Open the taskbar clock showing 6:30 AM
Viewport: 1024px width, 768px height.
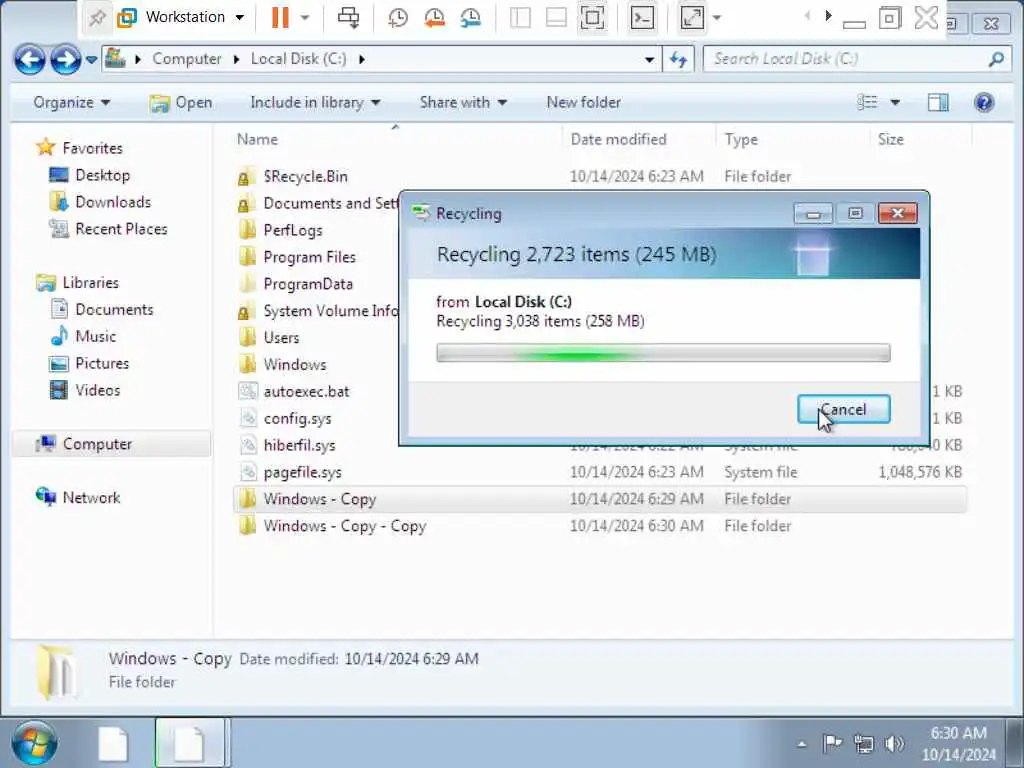click(x=959, y=743)
